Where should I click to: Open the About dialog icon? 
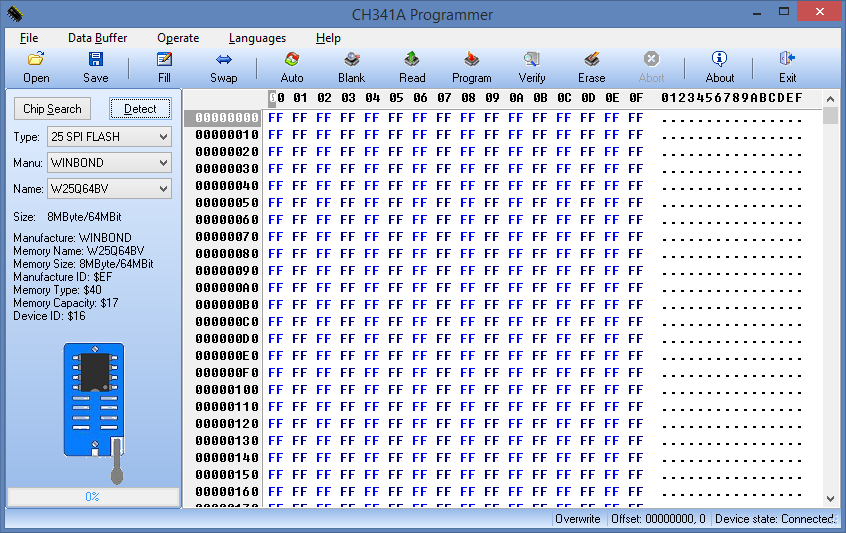point(720,60)
